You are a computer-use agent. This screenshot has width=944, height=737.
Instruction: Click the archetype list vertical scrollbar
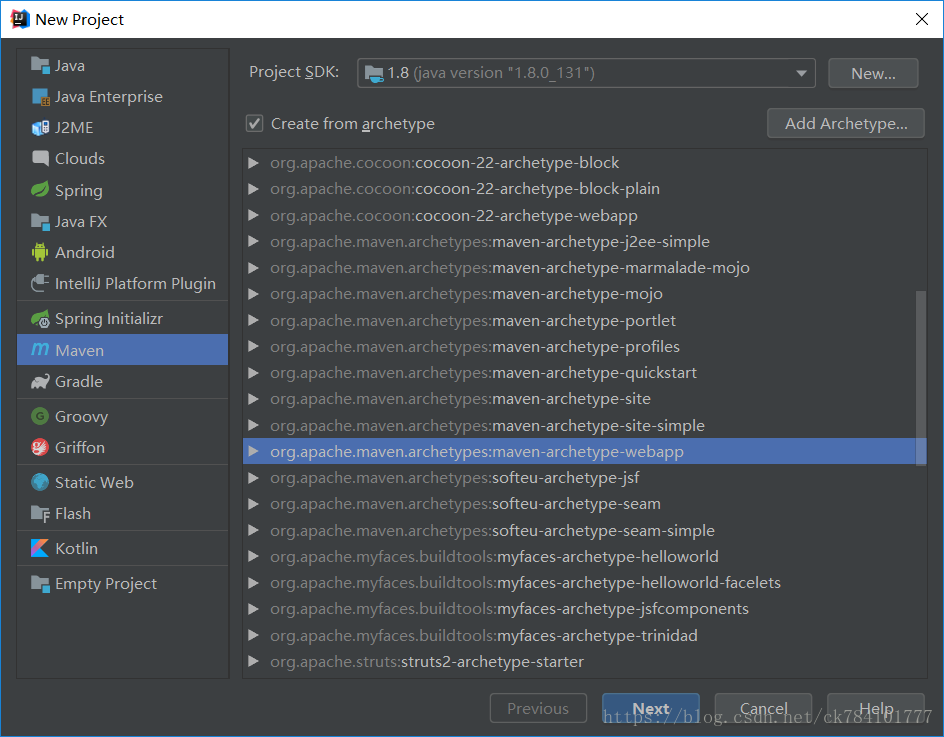click(921, 378)
